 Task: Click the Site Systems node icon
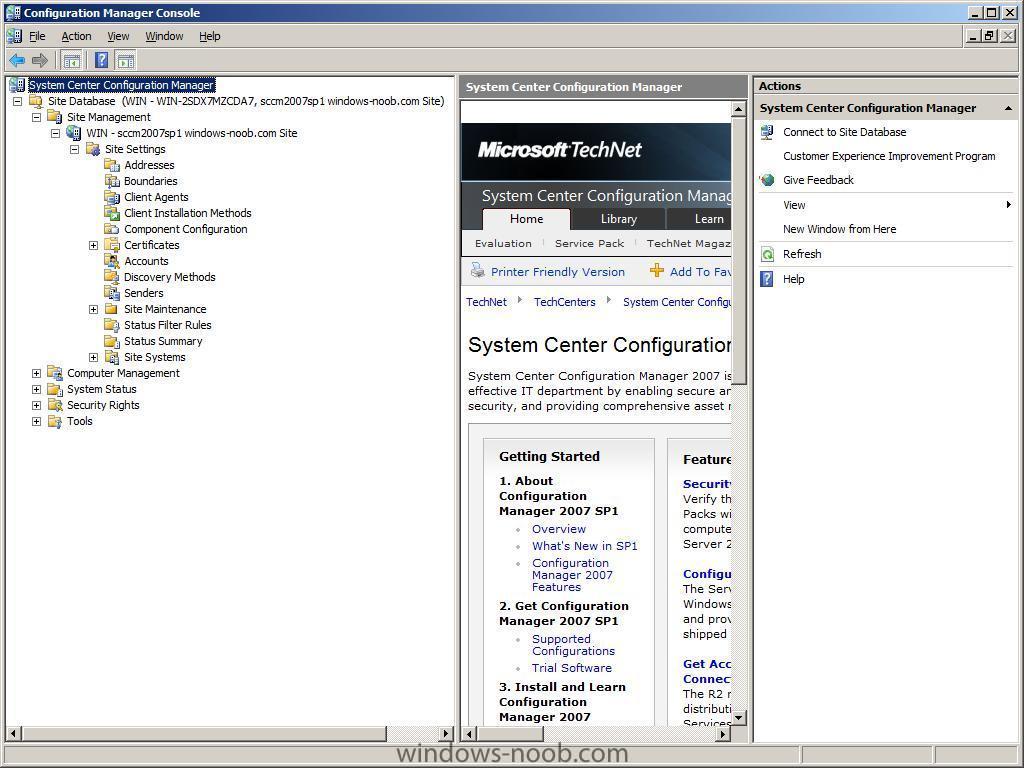point(112,357)
